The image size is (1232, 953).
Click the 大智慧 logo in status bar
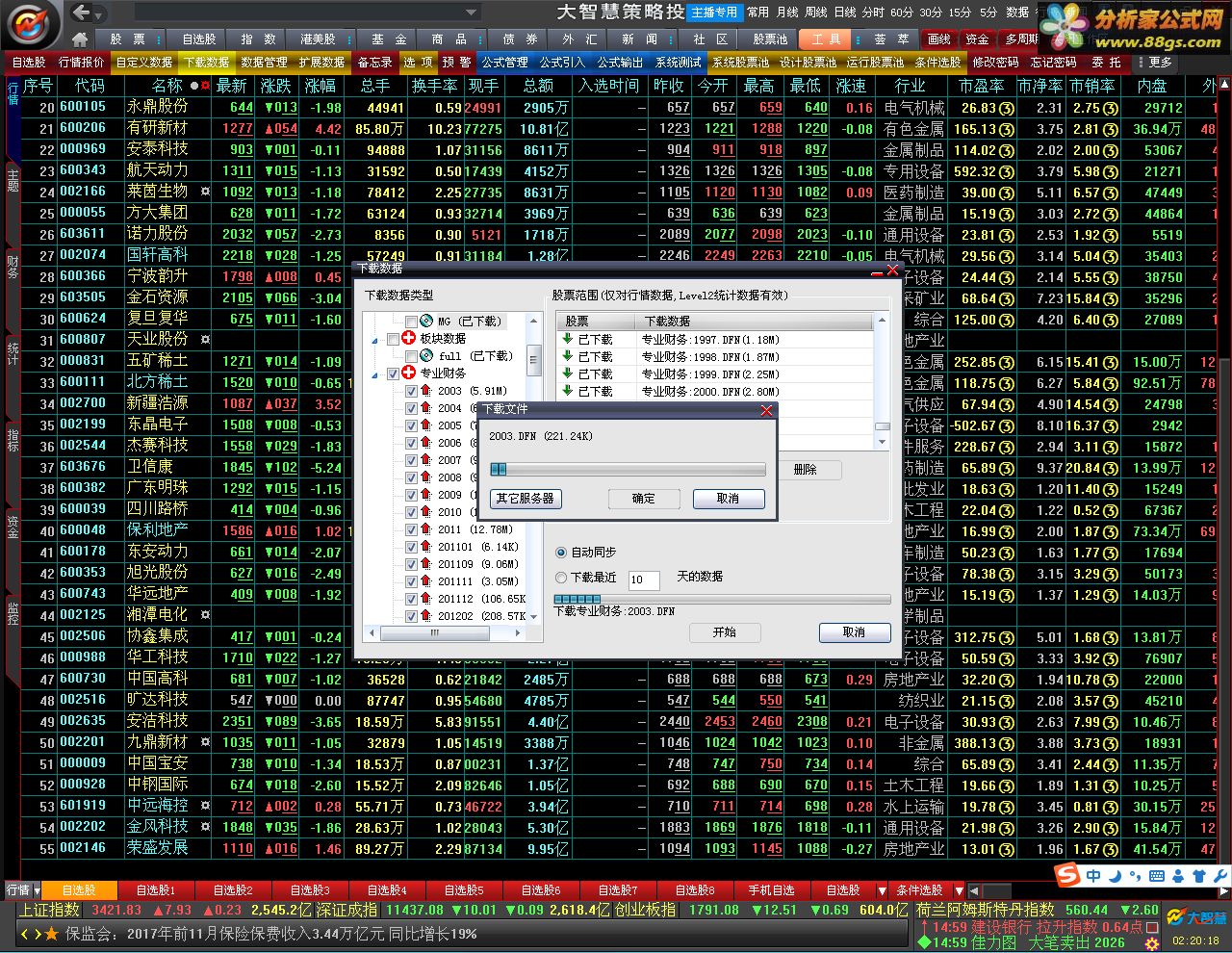(1196, 917)
